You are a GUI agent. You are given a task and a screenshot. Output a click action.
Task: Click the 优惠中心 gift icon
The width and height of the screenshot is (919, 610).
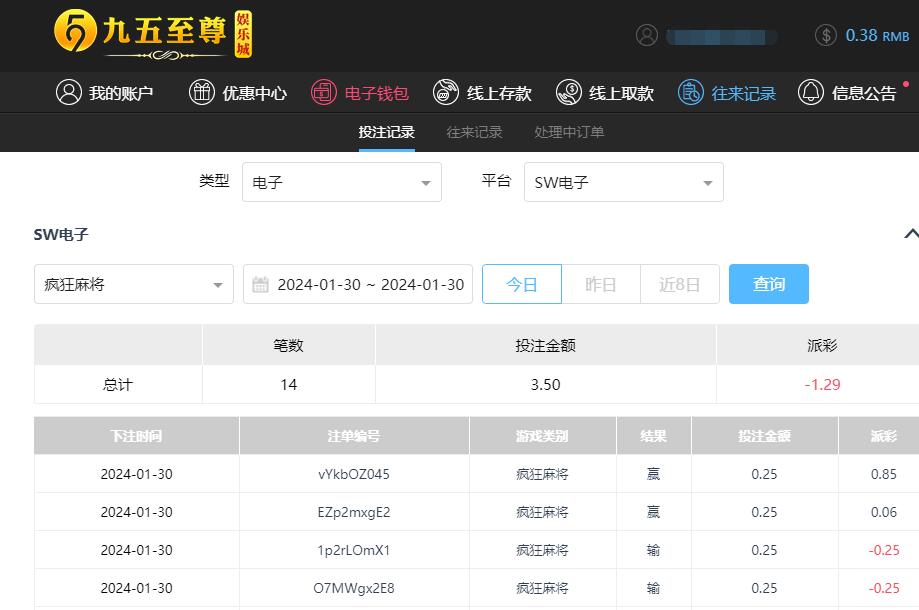202,93
